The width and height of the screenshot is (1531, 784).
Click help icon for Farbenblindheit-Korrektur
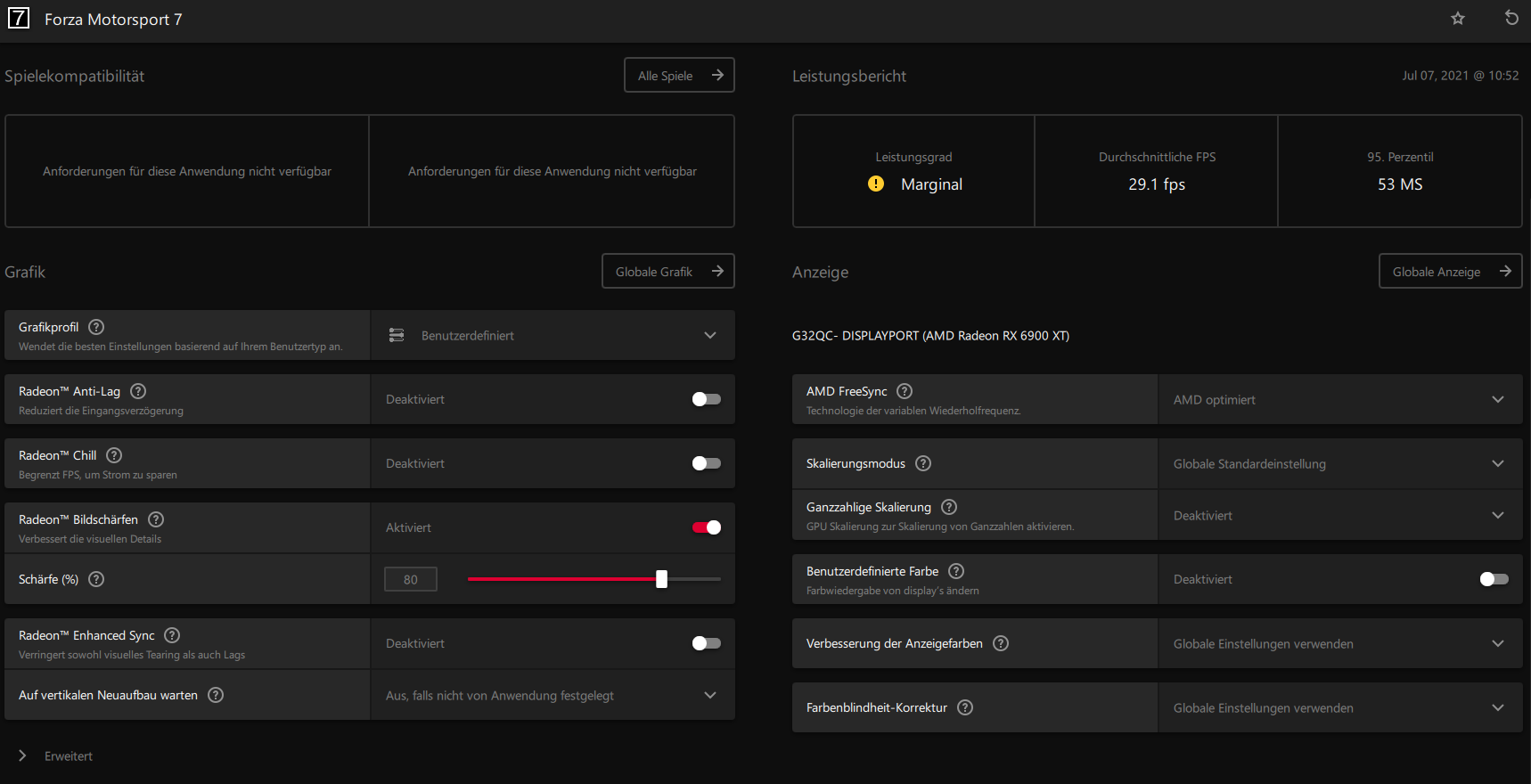[965, 707]
